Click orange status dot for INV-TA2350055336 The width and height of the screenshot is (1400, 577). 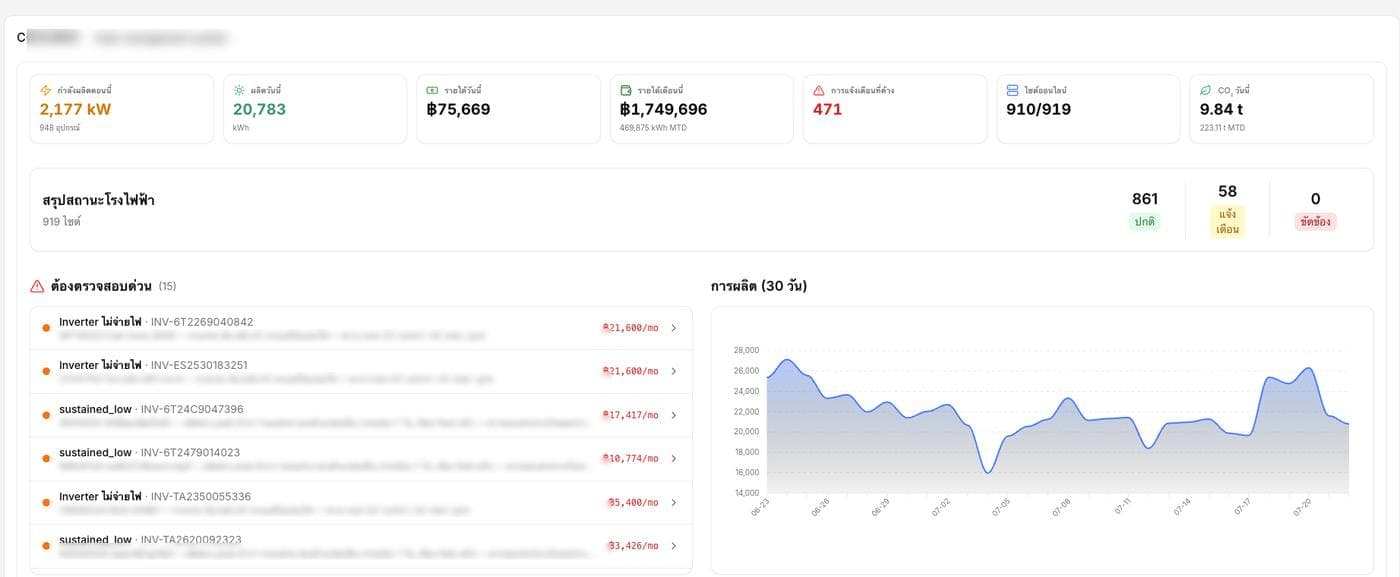46,502
